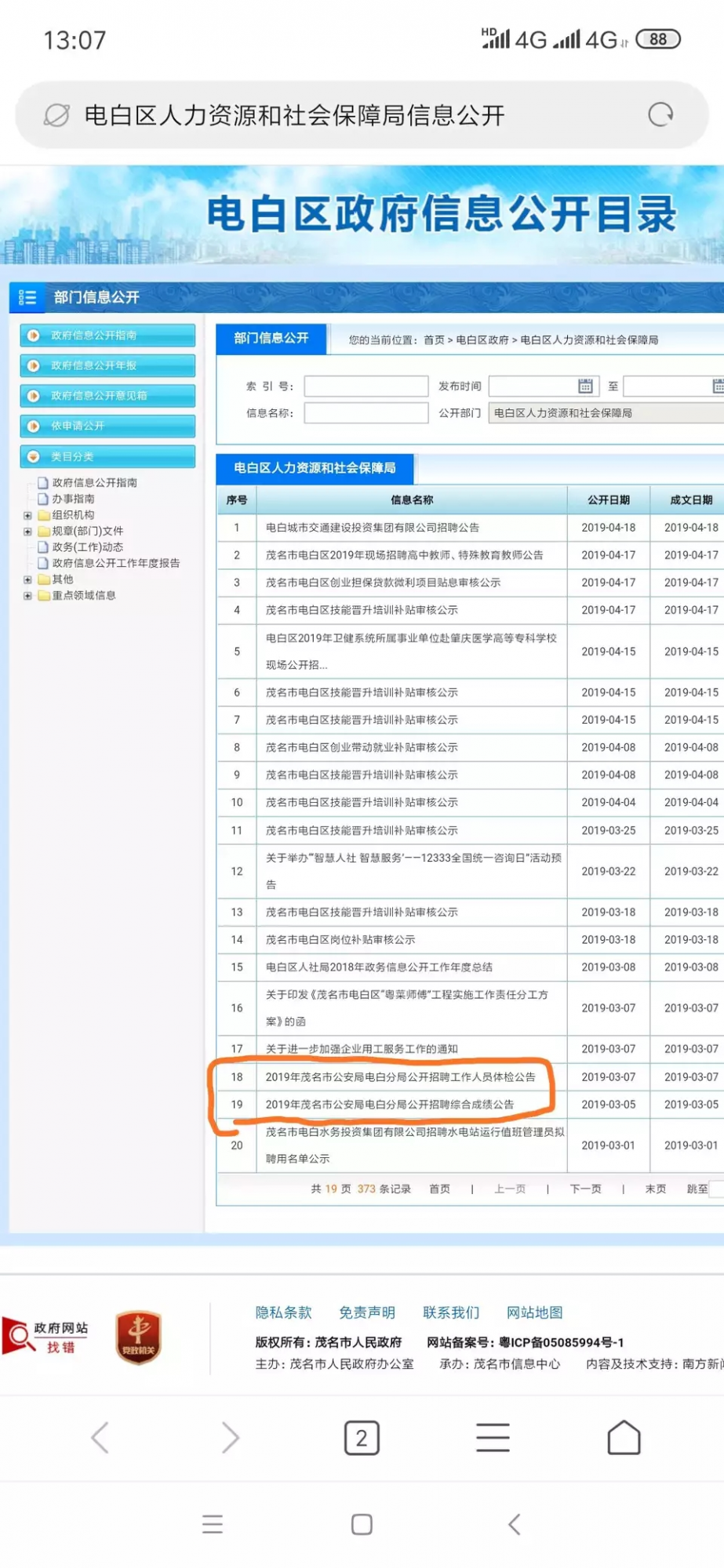724x1568 pixels.
Task: Open 智慧人社 12333全国统一咨询日 notice
Action: 413,871
